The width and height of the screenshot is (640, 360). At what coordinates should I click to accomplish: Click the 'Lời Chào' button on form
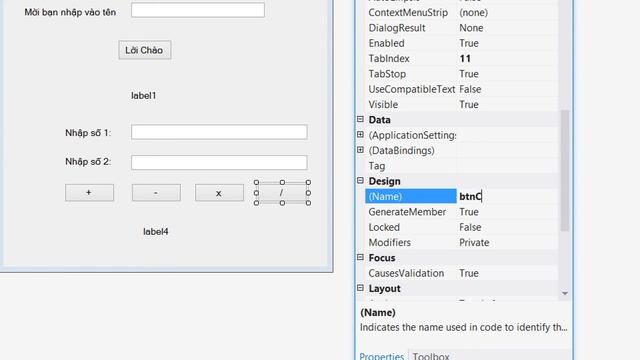pyautogui.click(x=145, y=50)
